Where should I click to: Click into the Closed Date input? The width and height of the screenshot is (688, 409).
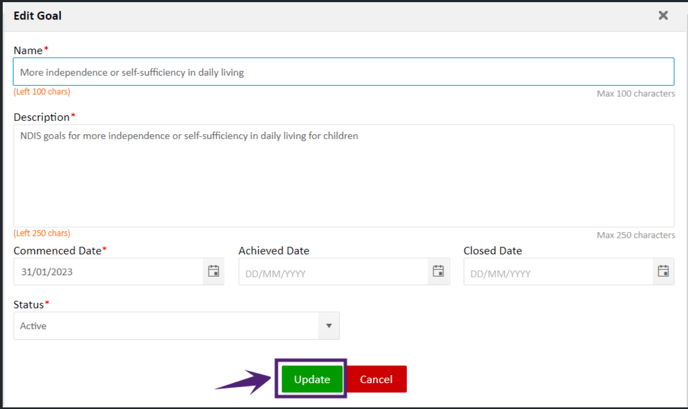pyautogui.click(x=559, y=272)
